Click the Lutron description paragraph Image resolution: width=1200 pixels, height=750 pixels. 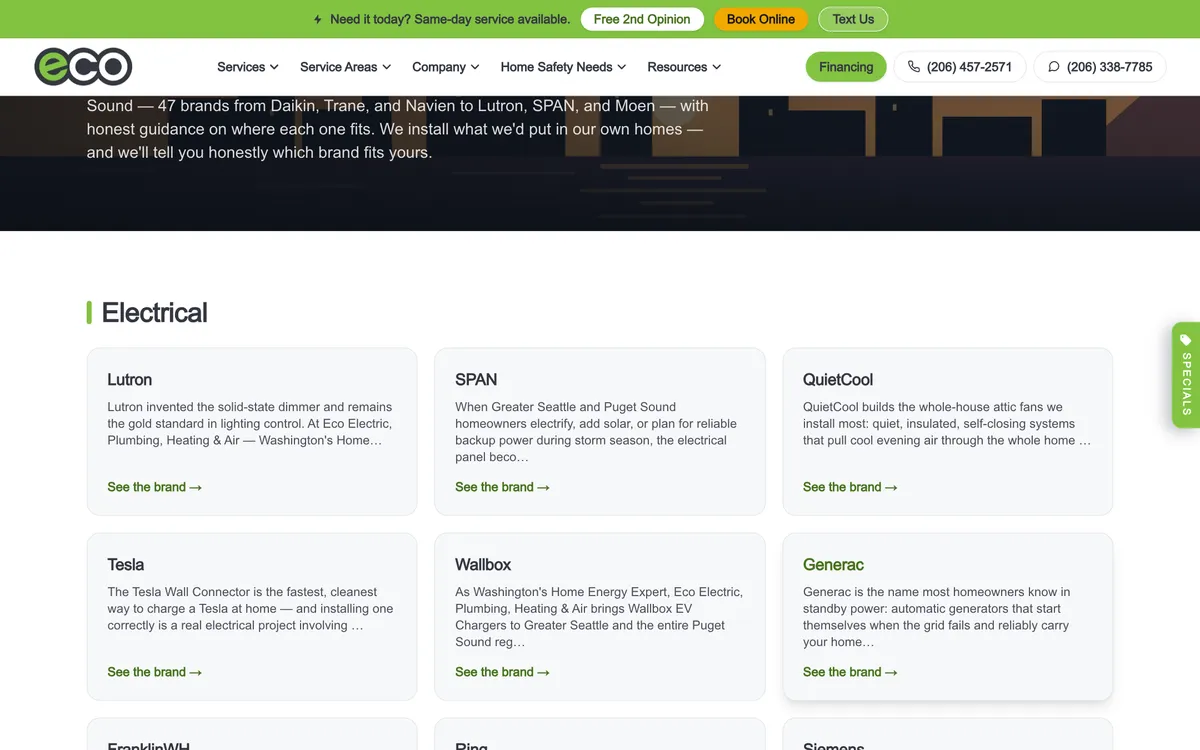click(x=250, y=424)
